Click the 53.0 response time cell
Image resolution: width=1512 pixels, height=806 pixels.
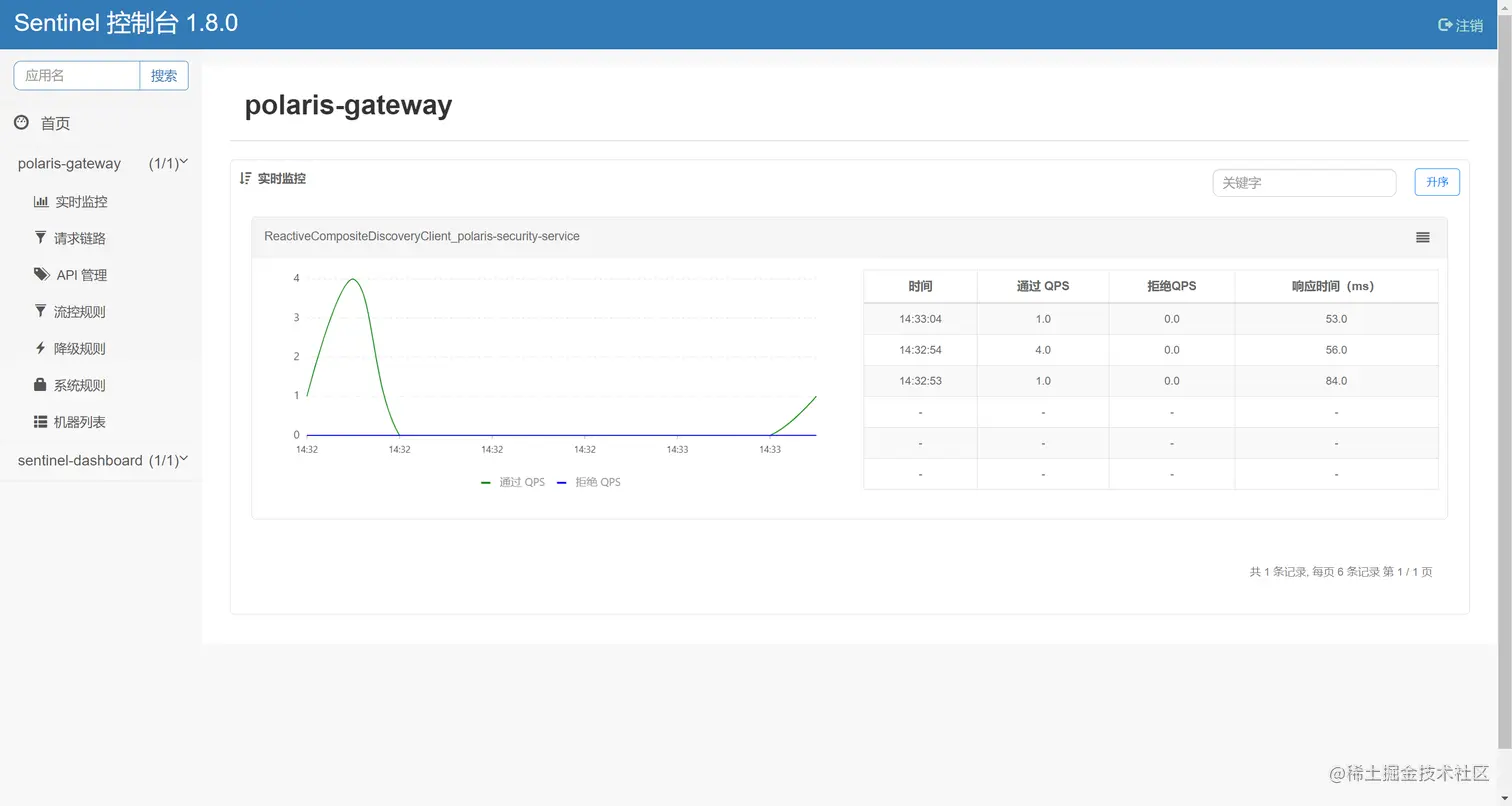pos(1336,319)
